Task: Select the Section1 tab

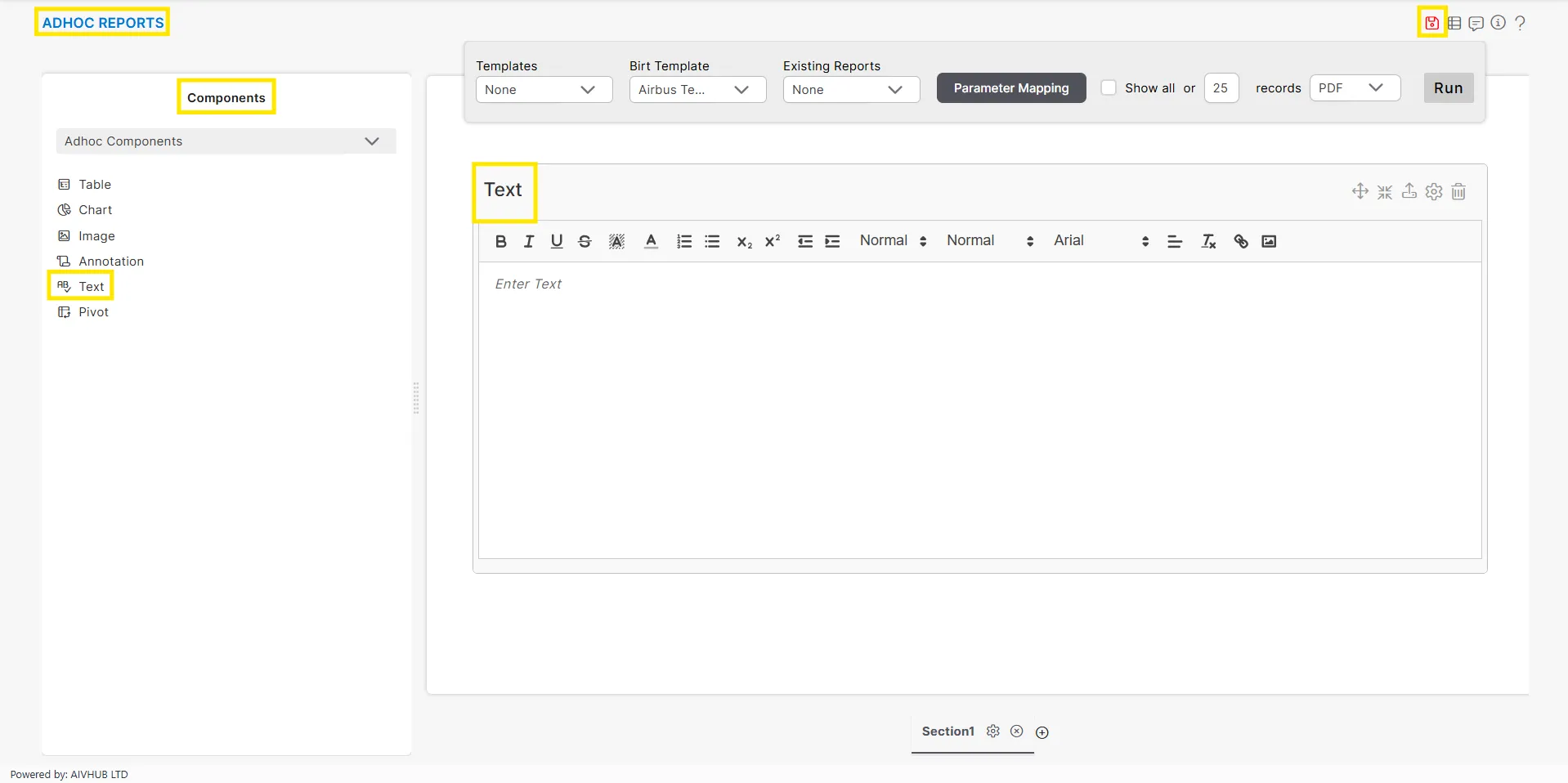Action: point(948,732)
